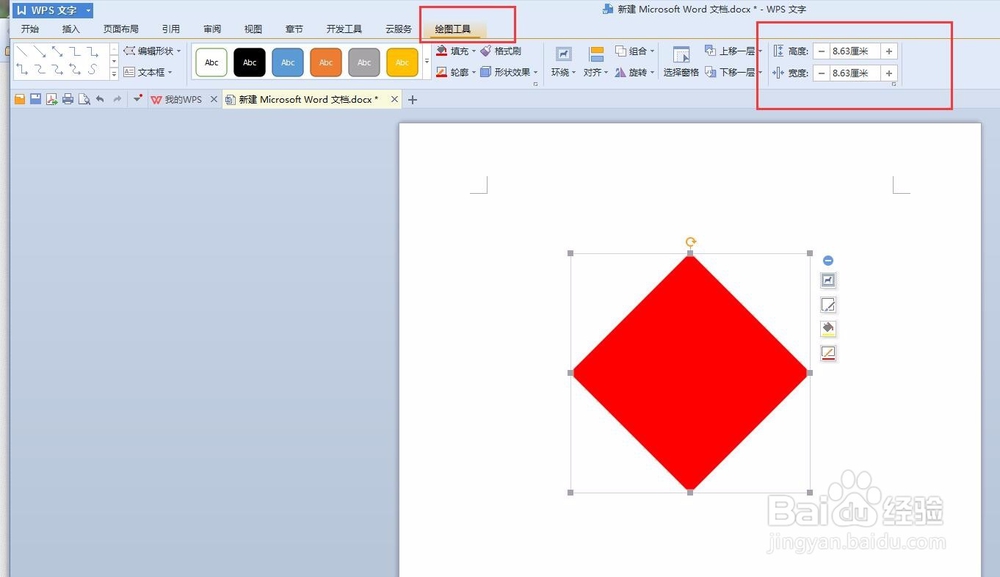Click the undo arrow icon
The height and width of the screenshot is (577, 1000).
tap(100, 99)
